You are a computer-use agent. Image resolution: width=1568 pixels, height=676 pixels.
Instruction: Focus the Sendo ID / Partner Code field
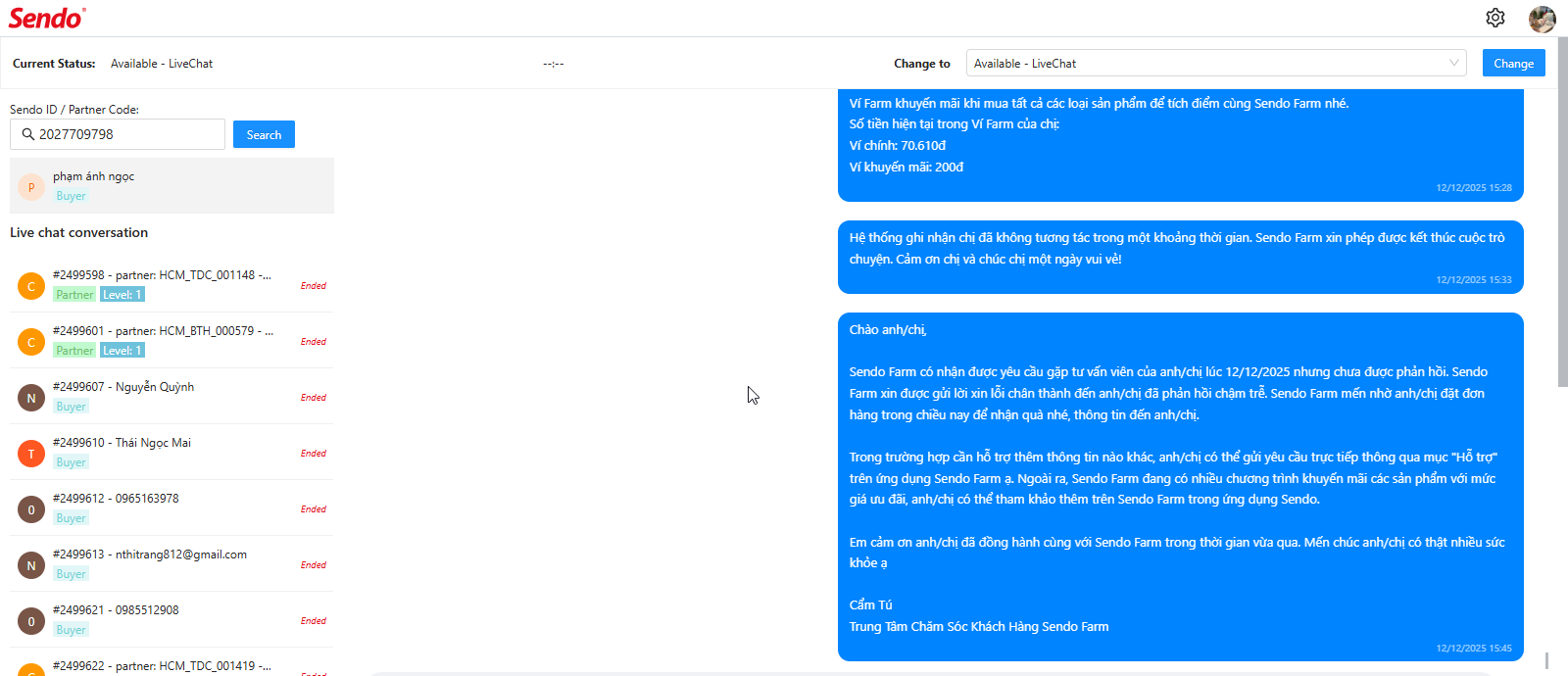point(118,134)
